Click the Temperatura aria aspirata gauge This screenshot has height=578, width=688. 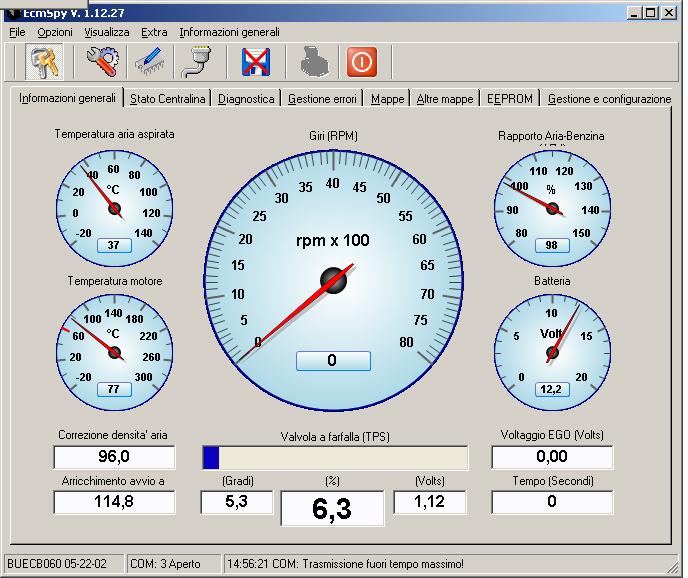pos(114,208)
